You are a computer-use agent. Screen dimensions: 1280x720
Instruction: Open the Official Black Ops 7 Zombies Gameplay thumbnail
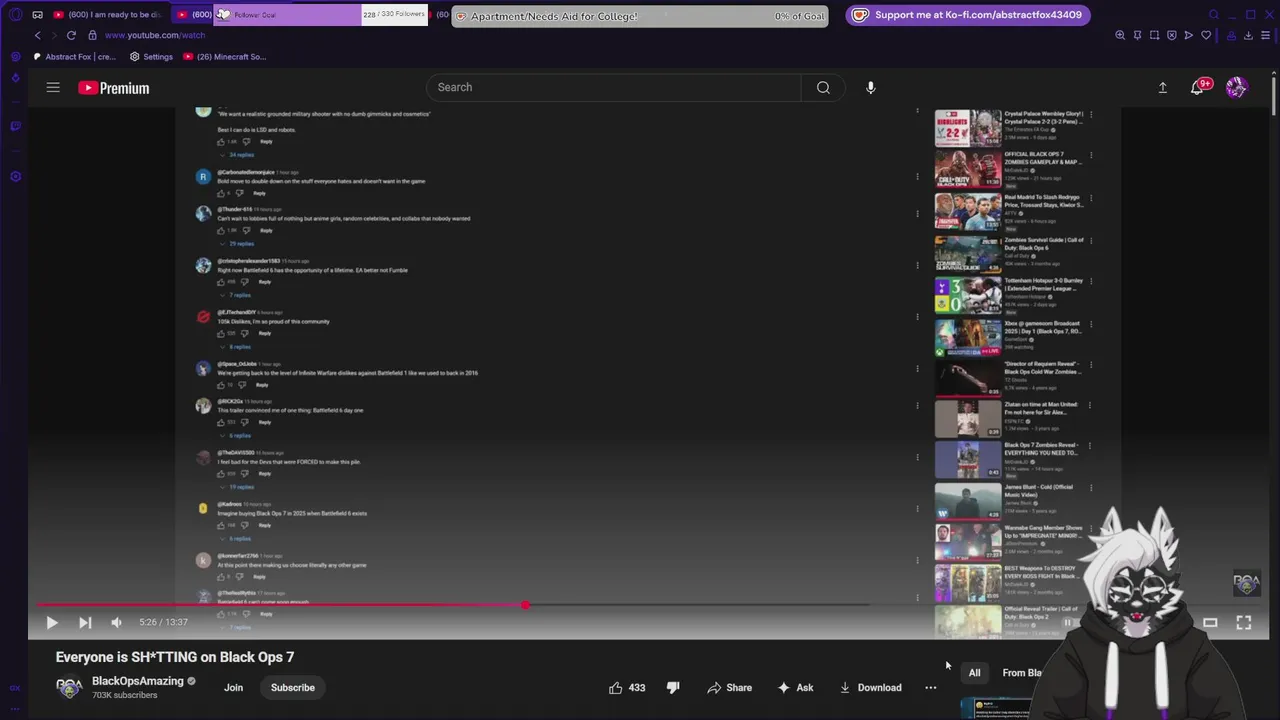(x=968, y=170)
